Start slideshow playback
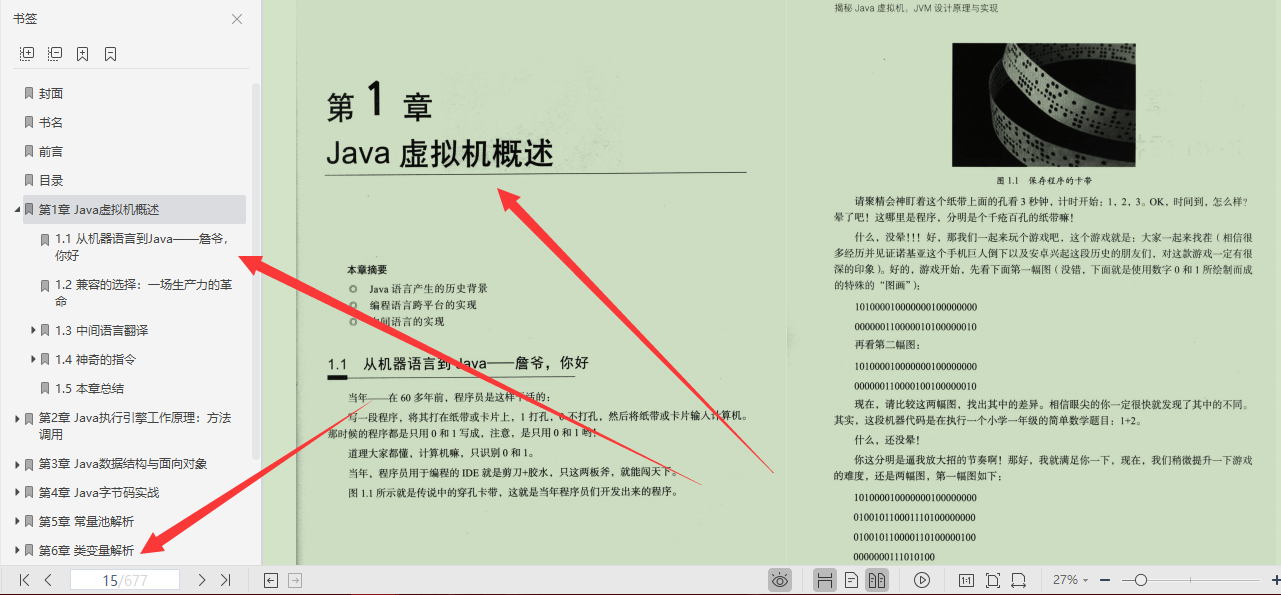1281x595 pixels. (x=922, y=580)
